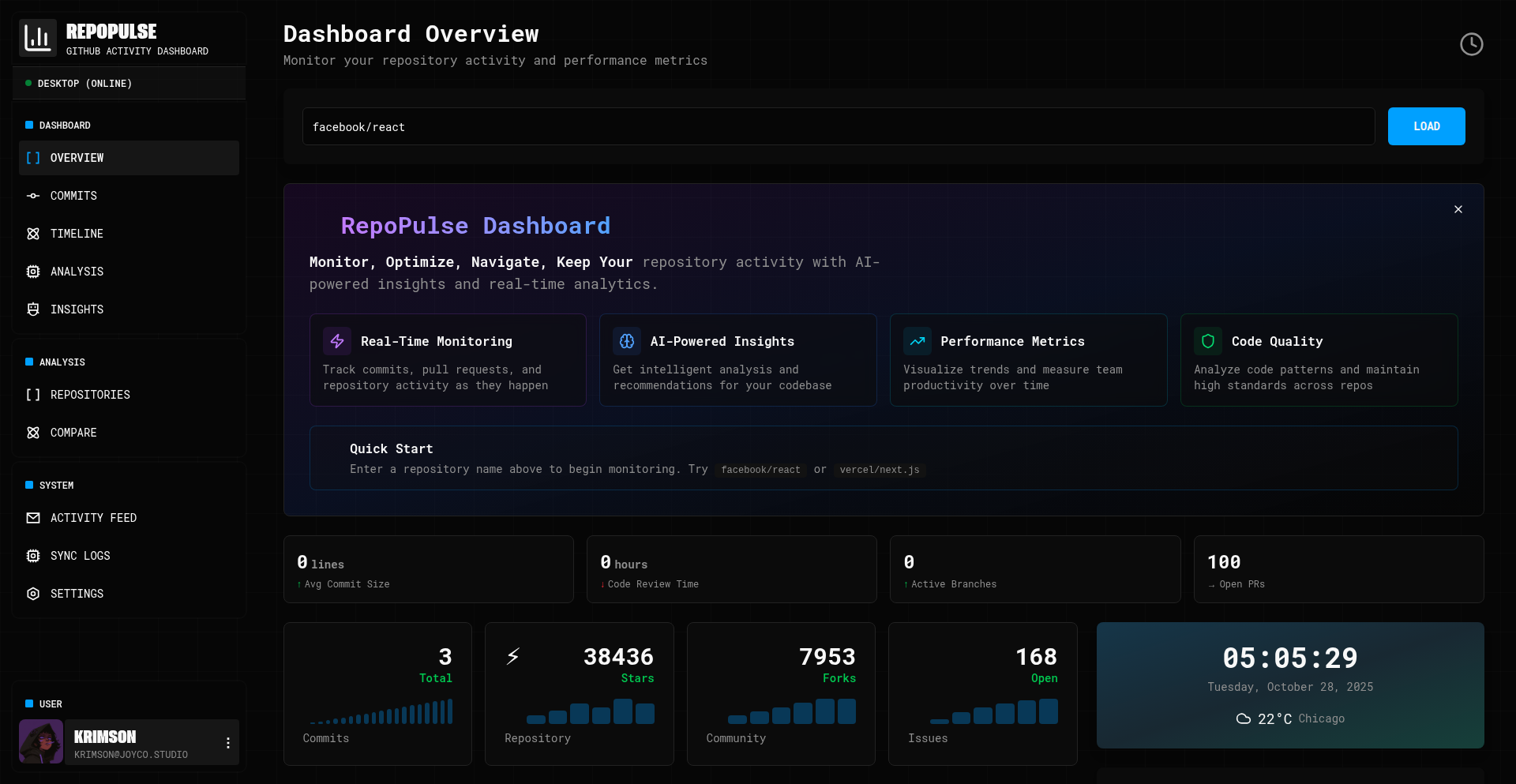Click the Real-Time Monitoring lightning icon
The height and width of the screenshot is (784, 1516).
coord(337,341)
